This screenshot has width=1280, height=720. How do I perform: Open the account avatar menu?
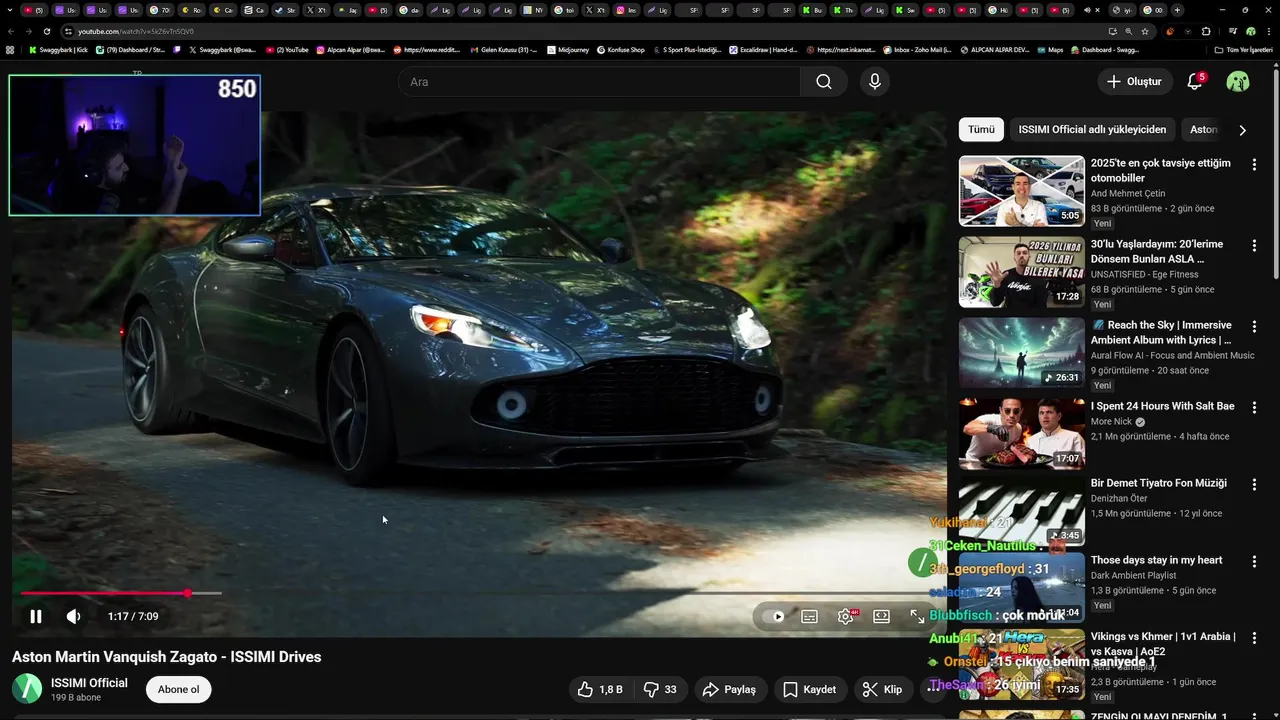(1238, 82)
